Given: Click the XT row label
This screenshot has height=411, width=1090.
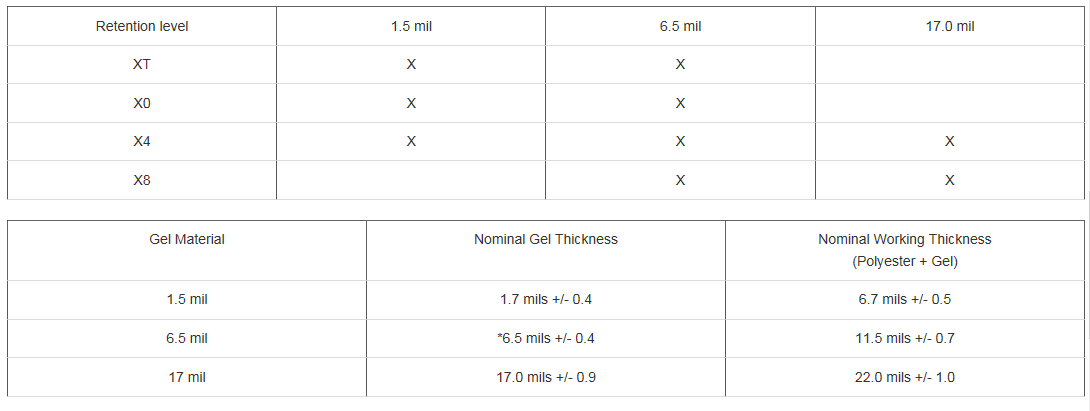Looking at the screenshot, I should tap(142, 64).
